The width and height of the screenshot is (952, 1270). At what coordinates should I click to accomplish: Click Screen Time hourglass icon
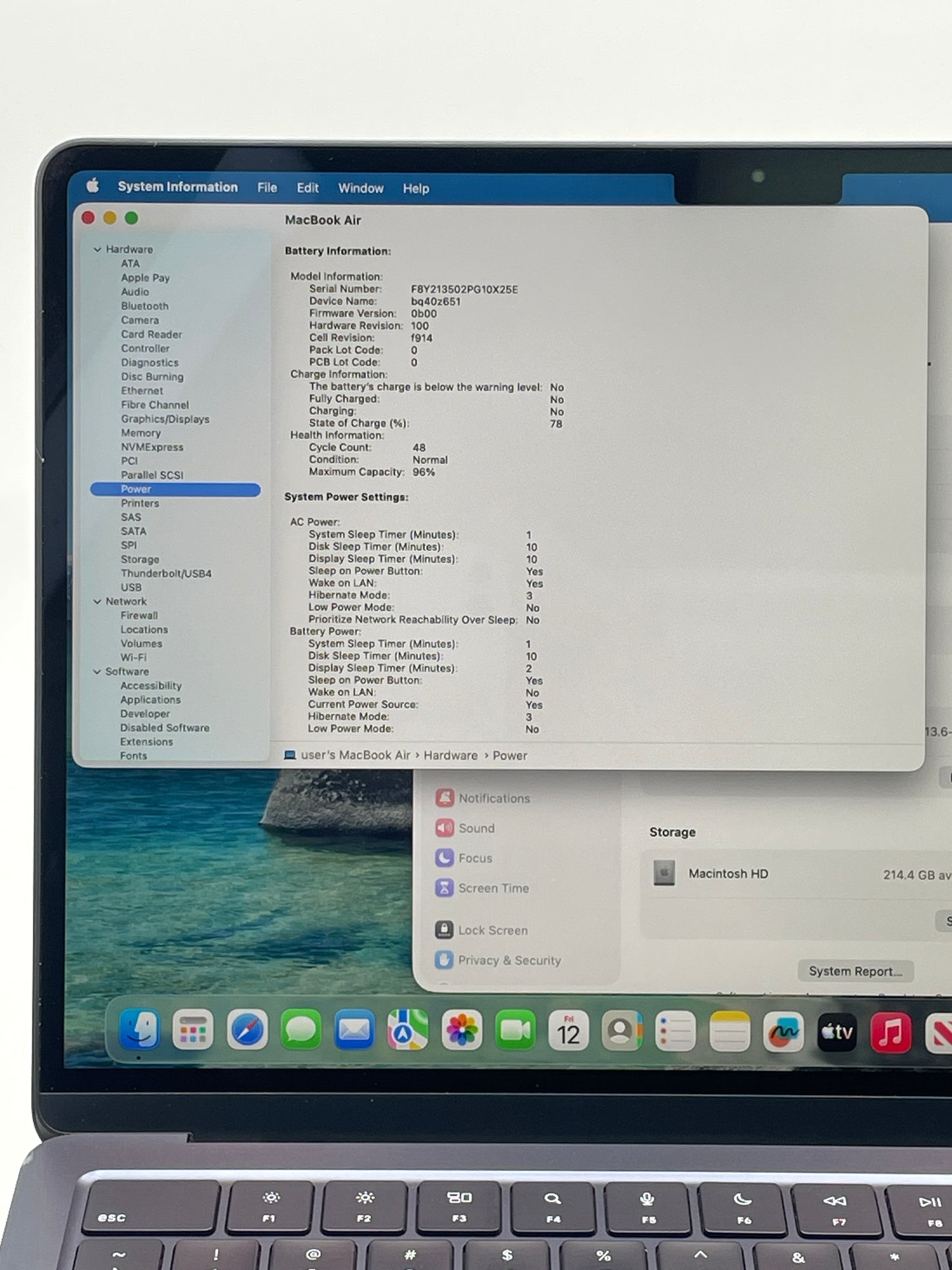coord(445,888)
